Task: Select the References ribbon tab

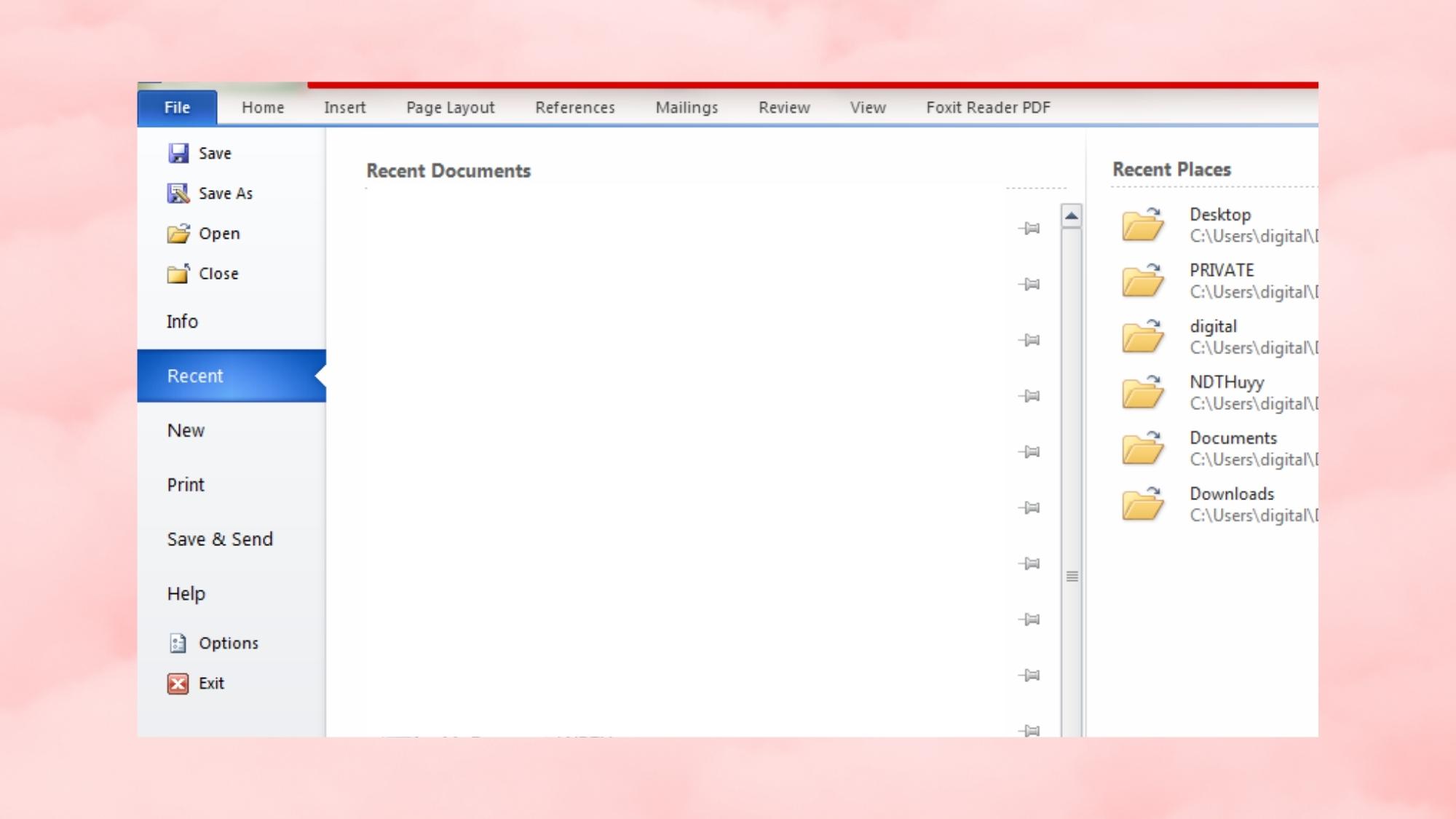Action: (574, 107)
